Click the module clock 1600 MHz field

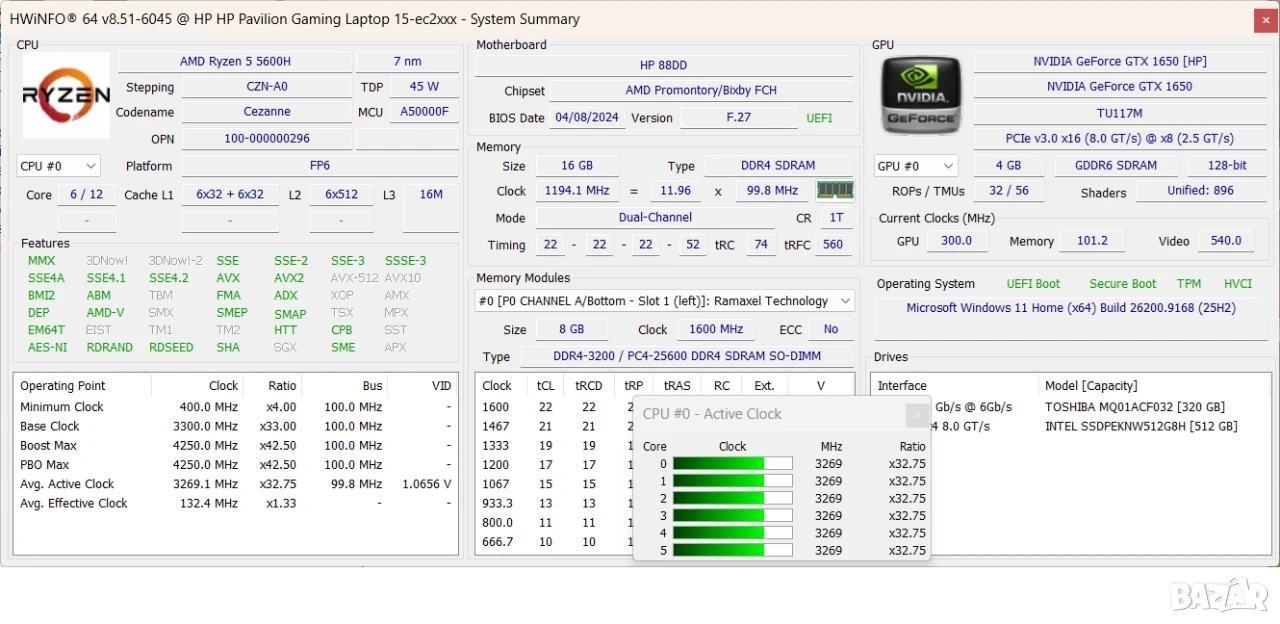click(717, 329)
